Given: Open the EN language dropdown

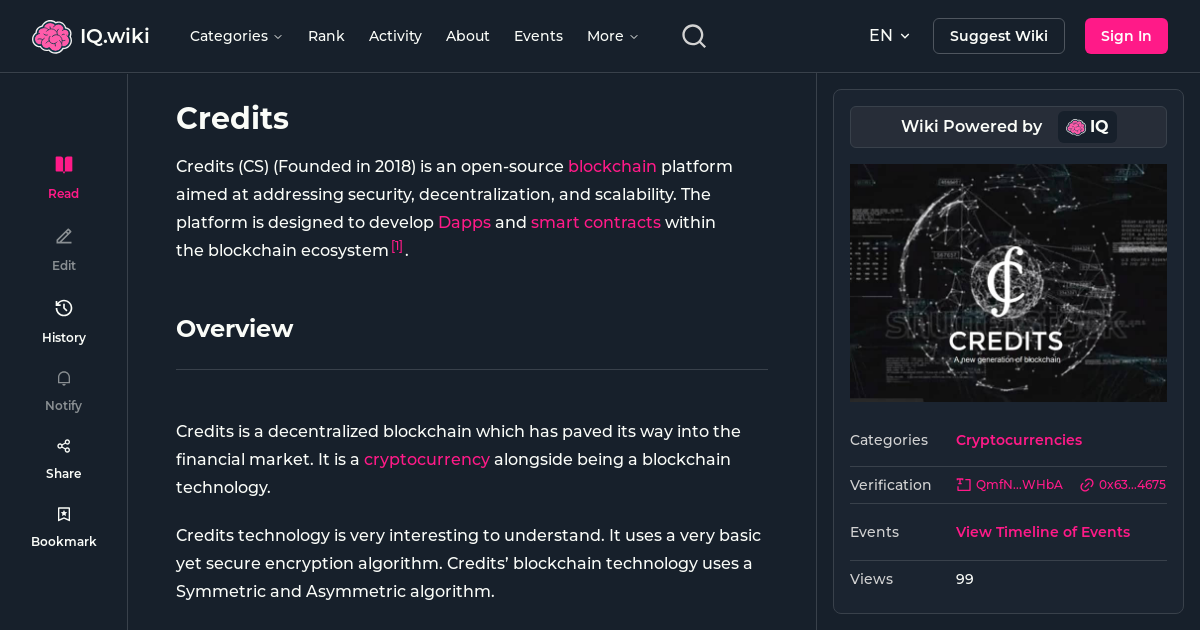Looking at the screenshot, I should pos(888,35).
